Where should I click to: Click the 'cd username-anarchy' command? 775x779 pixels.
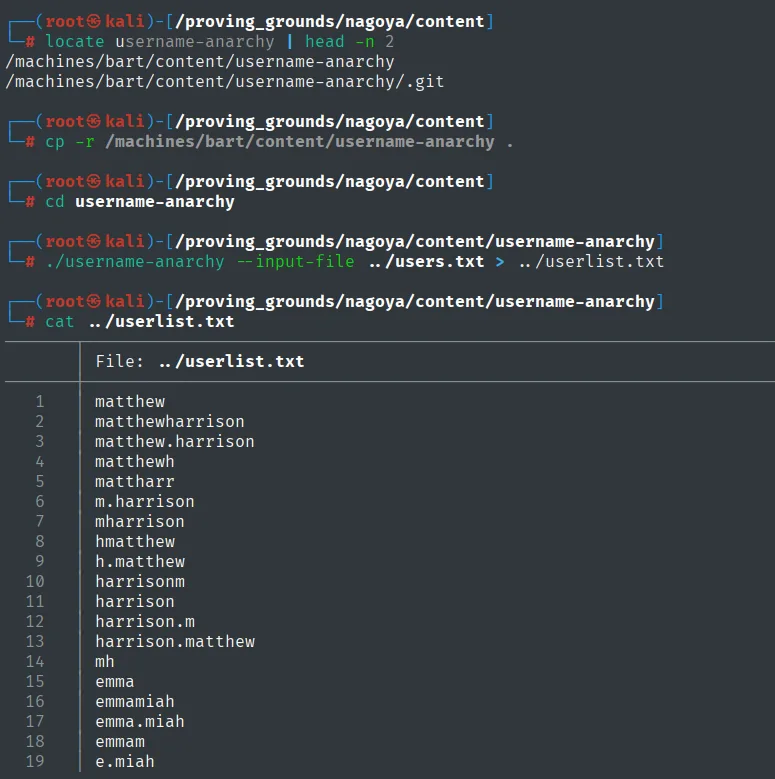(x=140, y=202)
